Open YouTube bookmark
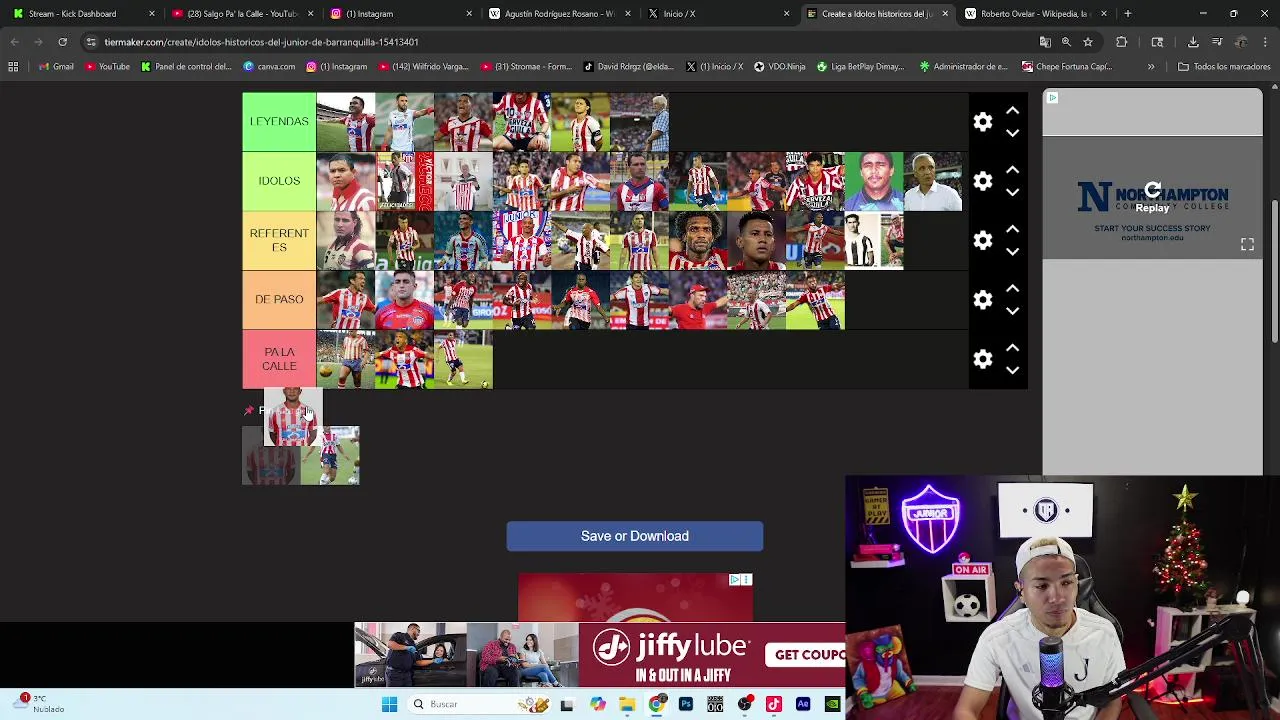 coord(107,67)
